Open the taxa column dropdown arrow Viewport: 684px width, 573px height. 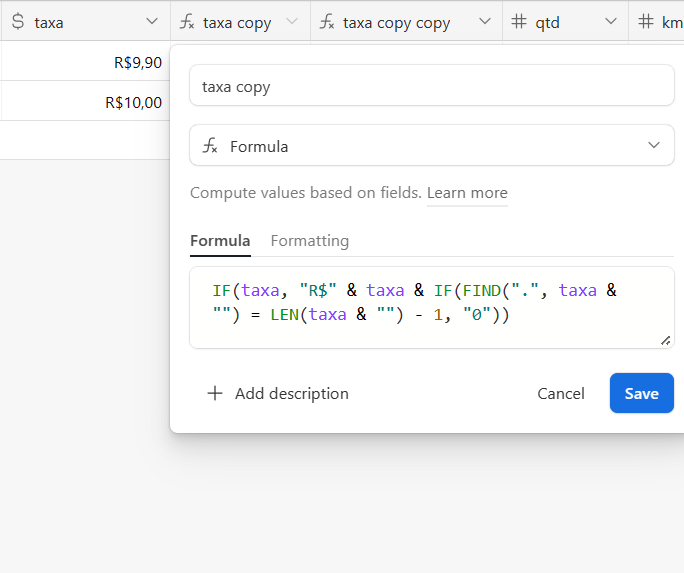click(152, 21)
